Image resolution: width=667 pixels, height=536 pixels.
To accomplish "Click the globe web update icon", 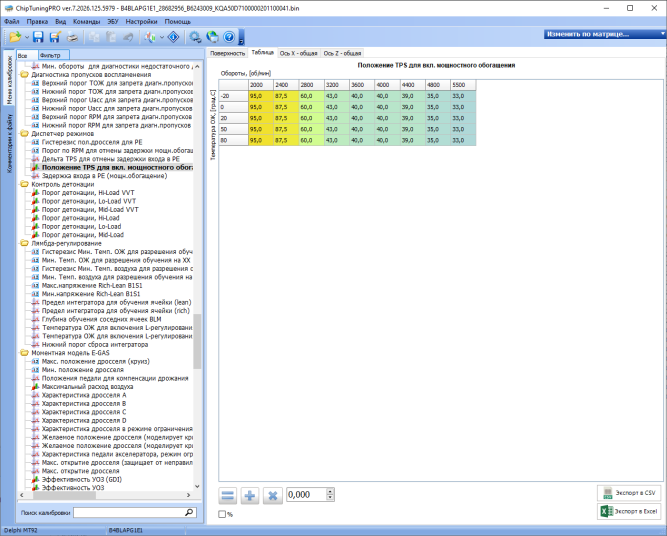I will 212,37.
